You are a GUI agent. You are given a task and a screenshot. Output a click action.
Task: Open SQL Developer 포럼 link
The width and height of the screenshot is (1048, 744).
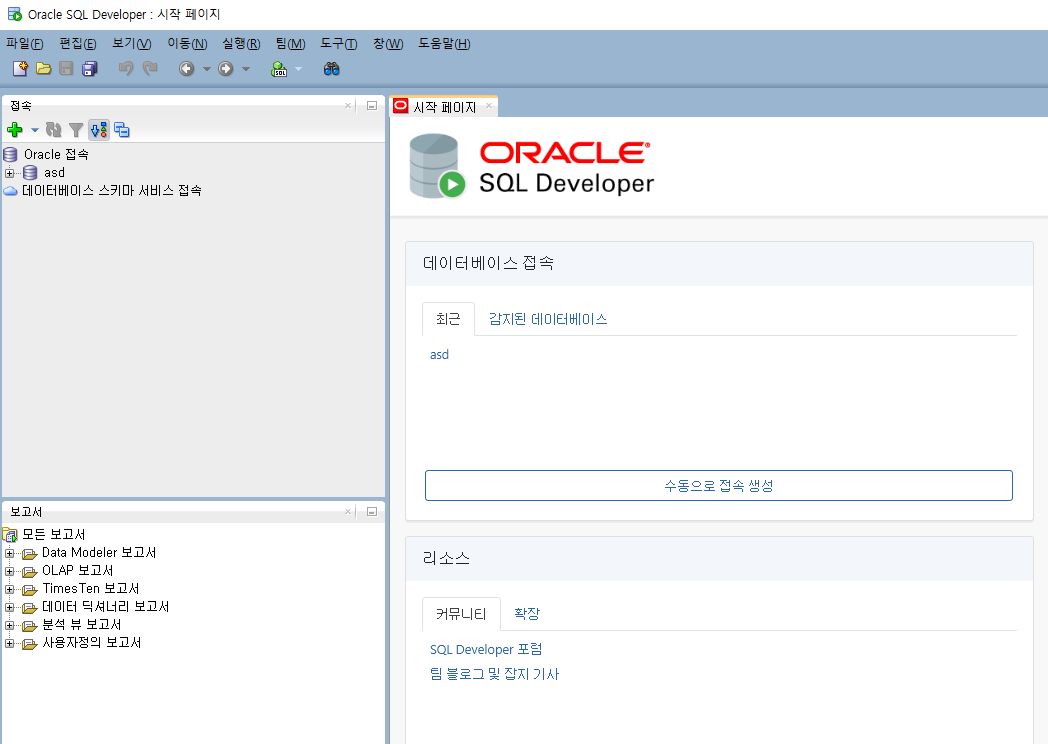point(486,649)
